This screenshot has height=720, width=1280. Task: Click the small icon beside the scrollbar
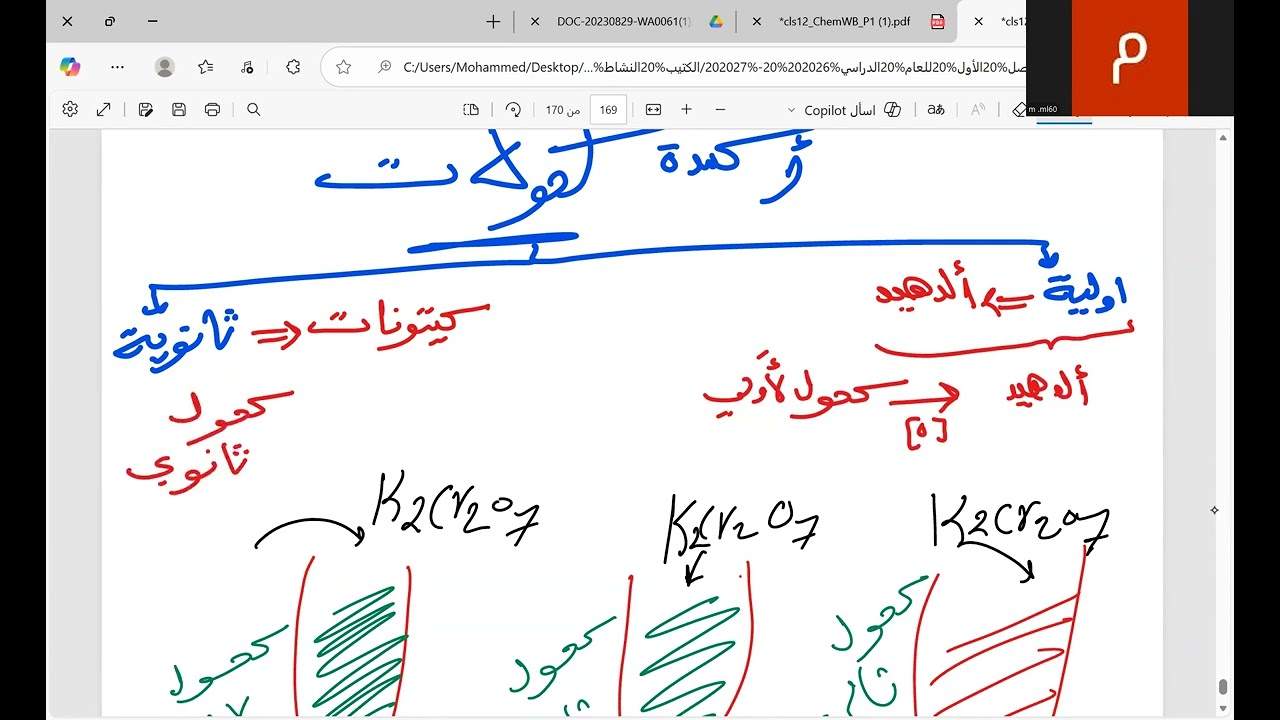(1214, 510)
